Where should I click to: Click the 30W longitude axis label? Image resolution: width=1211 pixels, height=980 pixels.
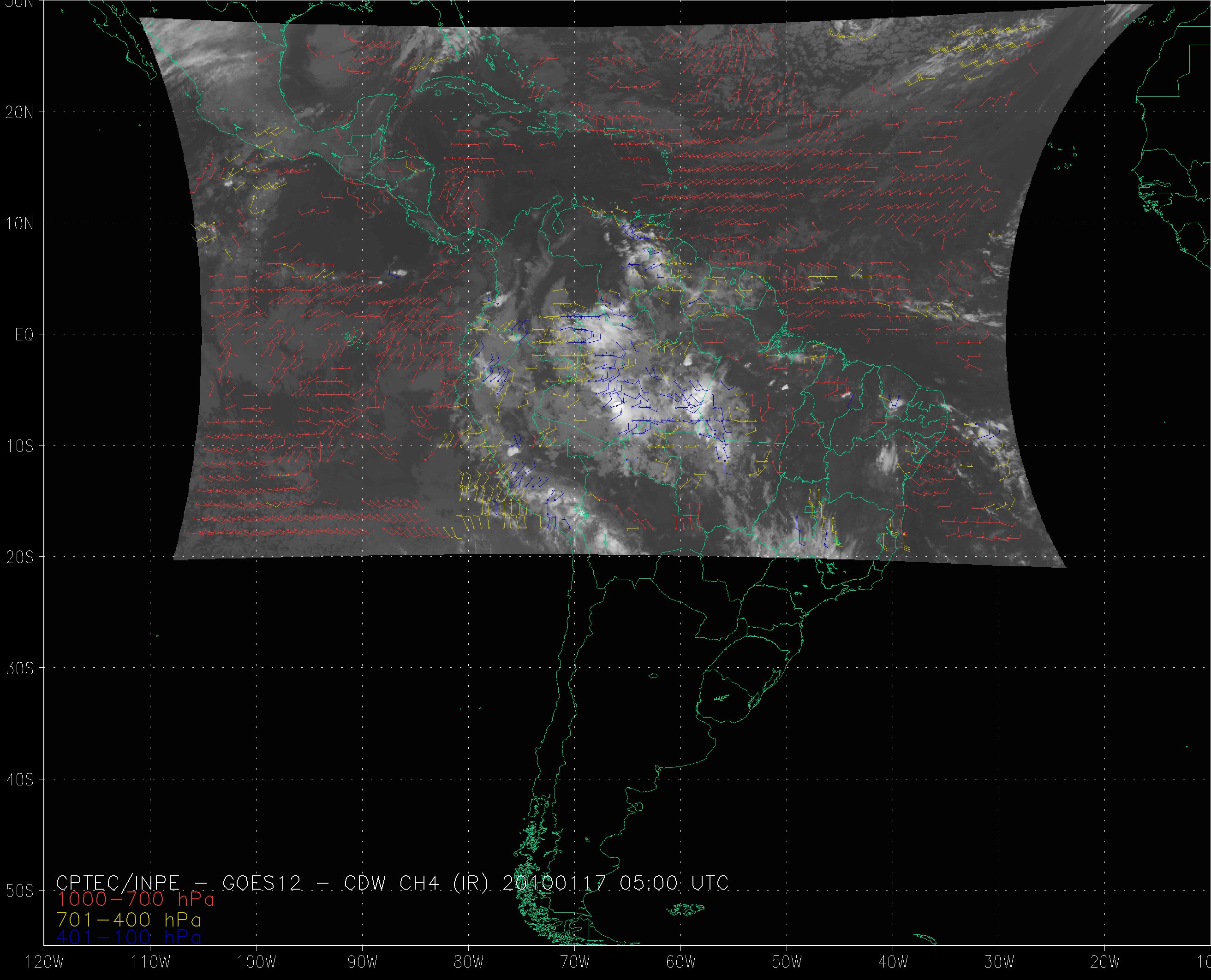click(x=999, y=962)
